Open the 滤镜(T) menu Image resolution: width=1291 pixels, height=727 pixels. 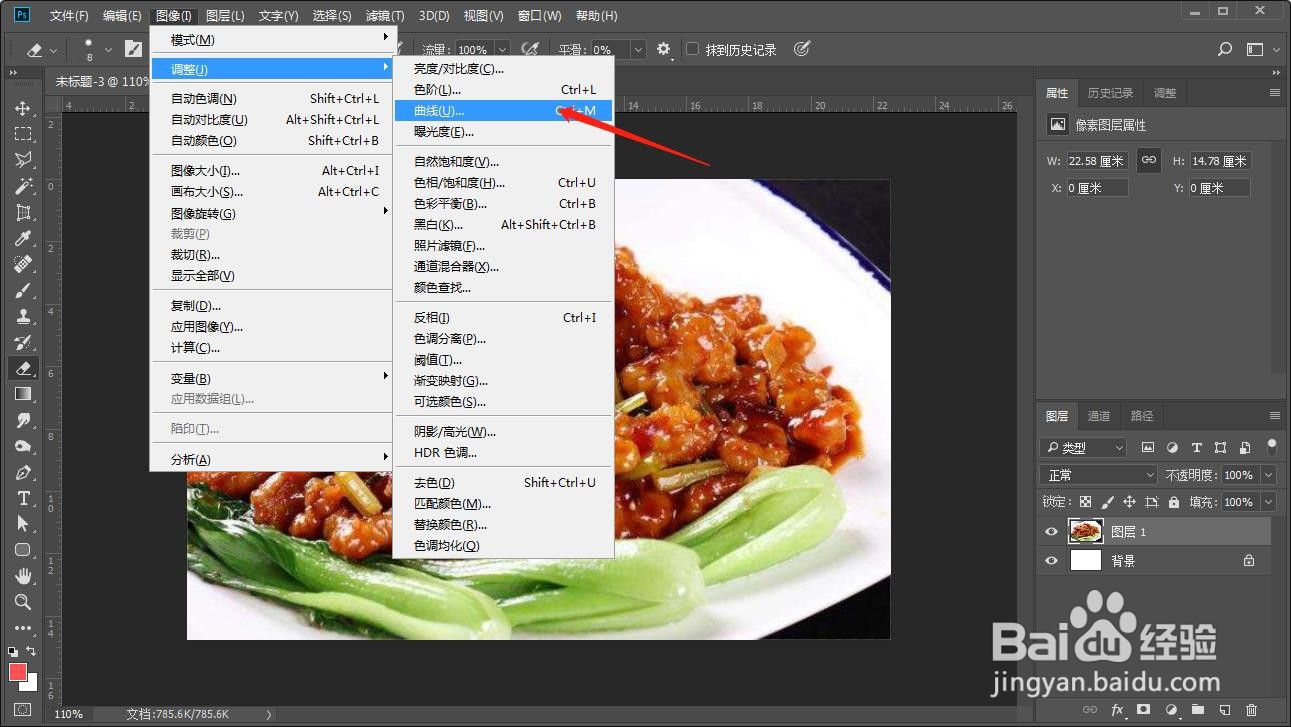(x=383, y=15)
